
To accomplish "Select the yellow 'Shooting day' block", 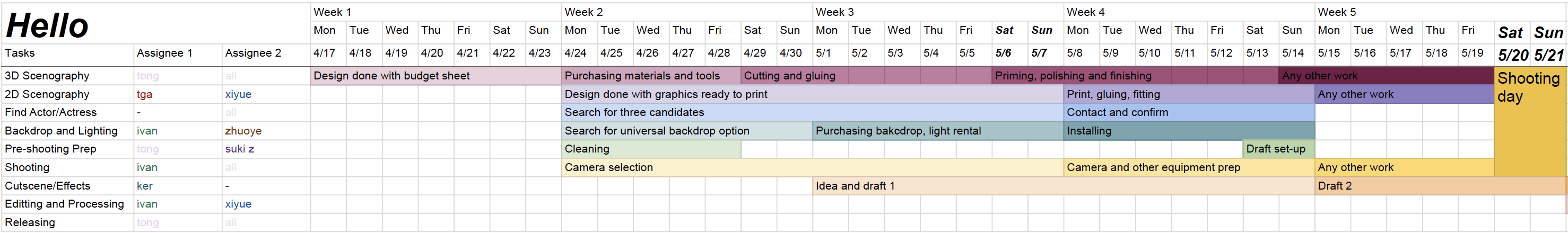I will click(x=1529, y=122).
